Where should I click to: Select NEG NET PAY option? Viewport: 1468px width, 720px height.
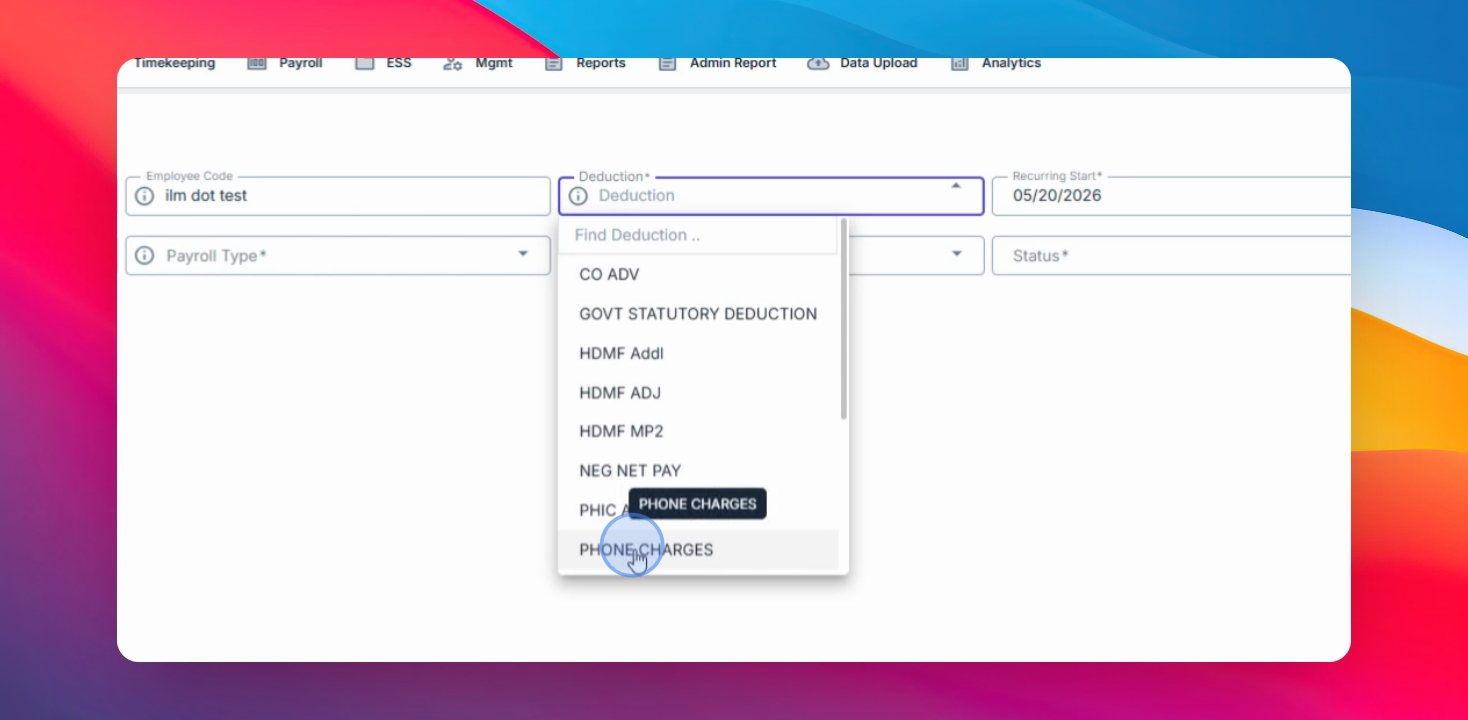698,470
